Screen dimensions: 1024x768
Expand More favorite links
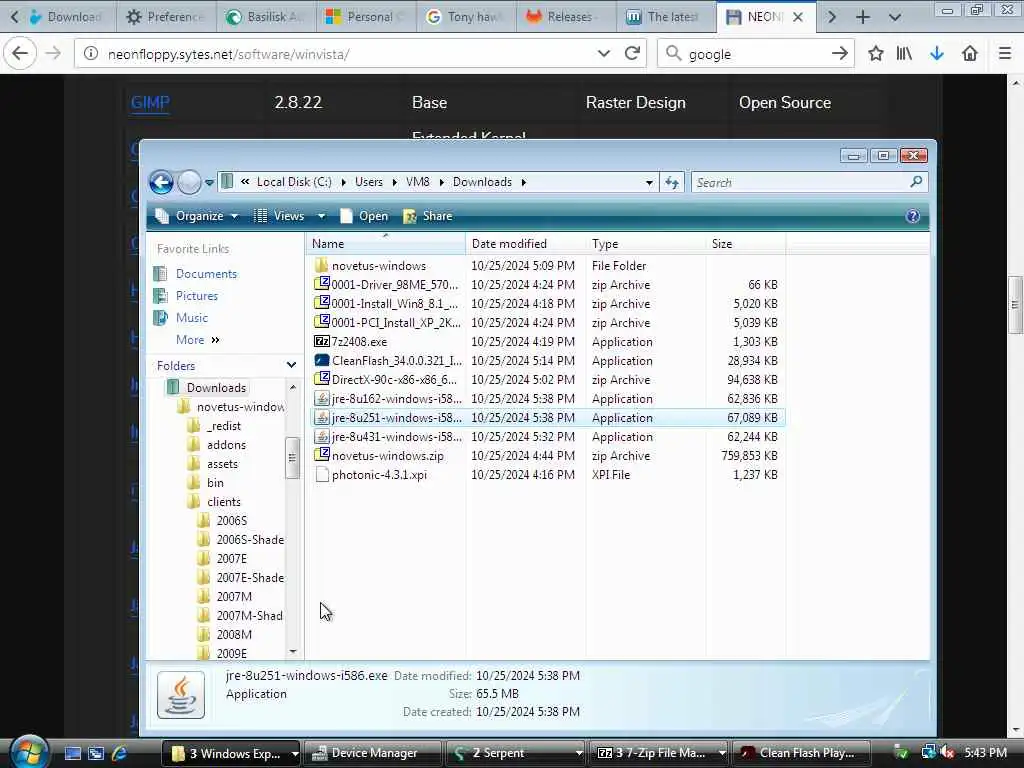click(197, 340)
